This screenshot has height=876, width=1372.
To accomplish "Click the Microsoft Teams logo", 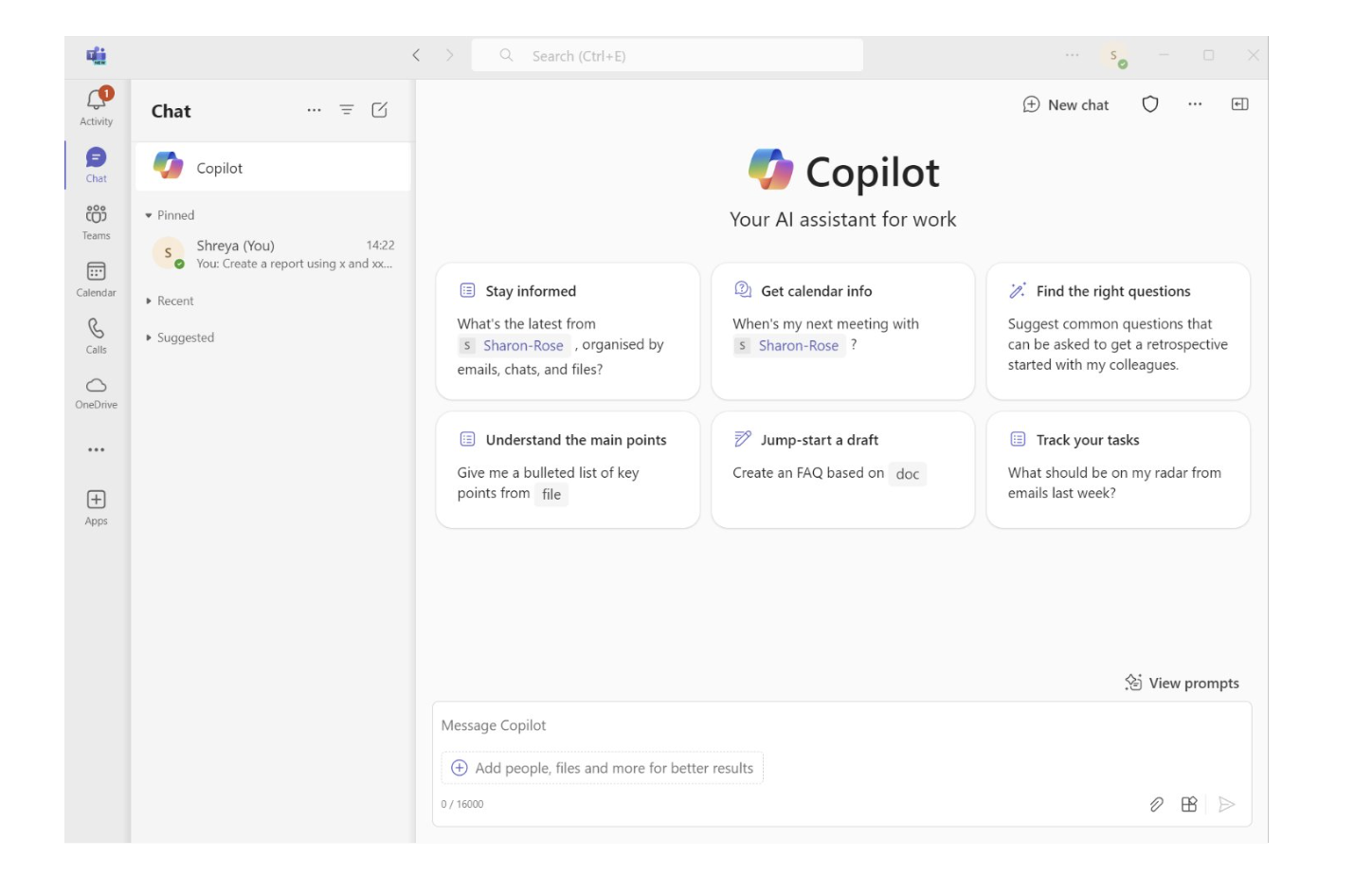I will tap(96, 55).
